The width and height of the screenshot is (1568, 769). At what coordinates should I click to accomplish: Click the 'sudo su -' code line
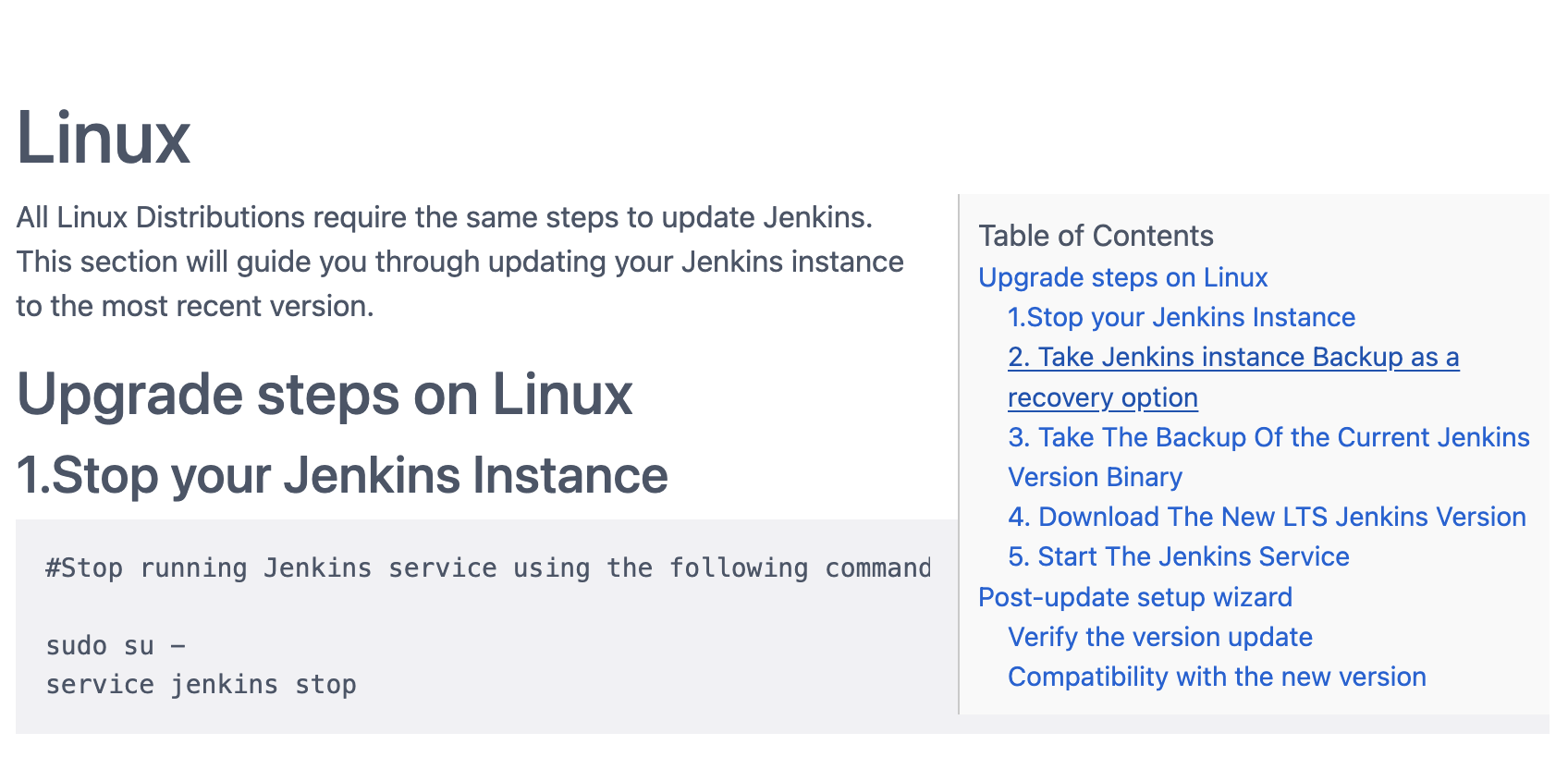click(116, 645)
